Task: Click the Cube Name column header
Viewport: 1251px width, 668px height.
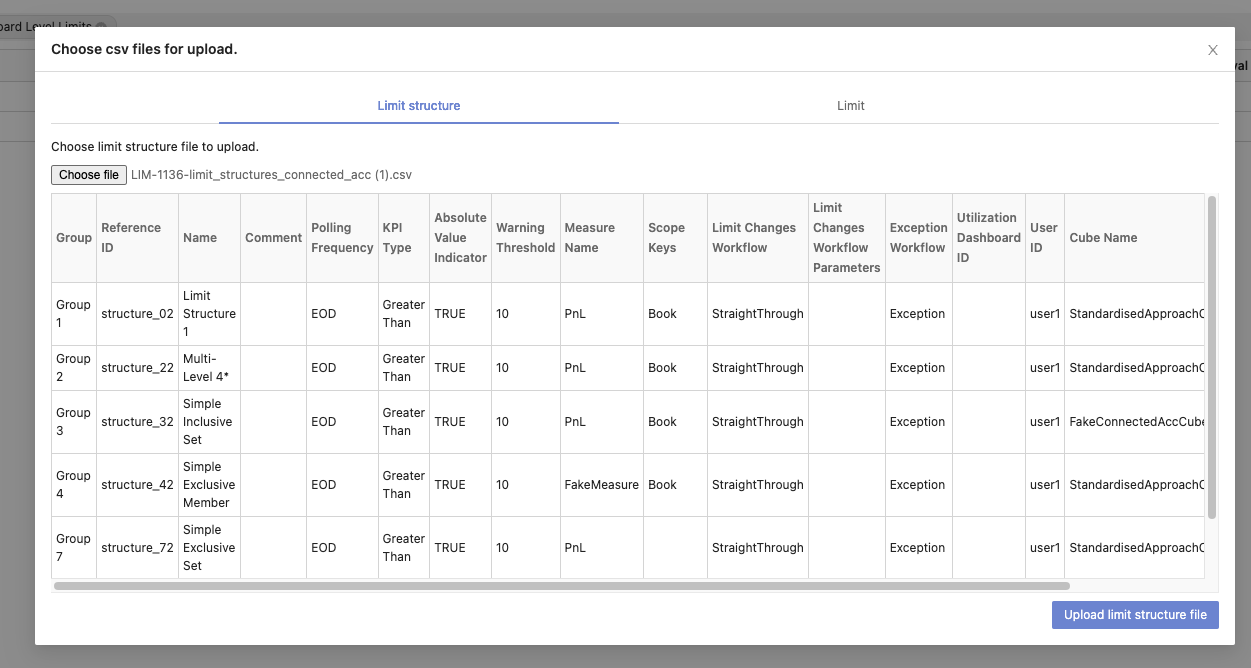Action: (1103, 238)
